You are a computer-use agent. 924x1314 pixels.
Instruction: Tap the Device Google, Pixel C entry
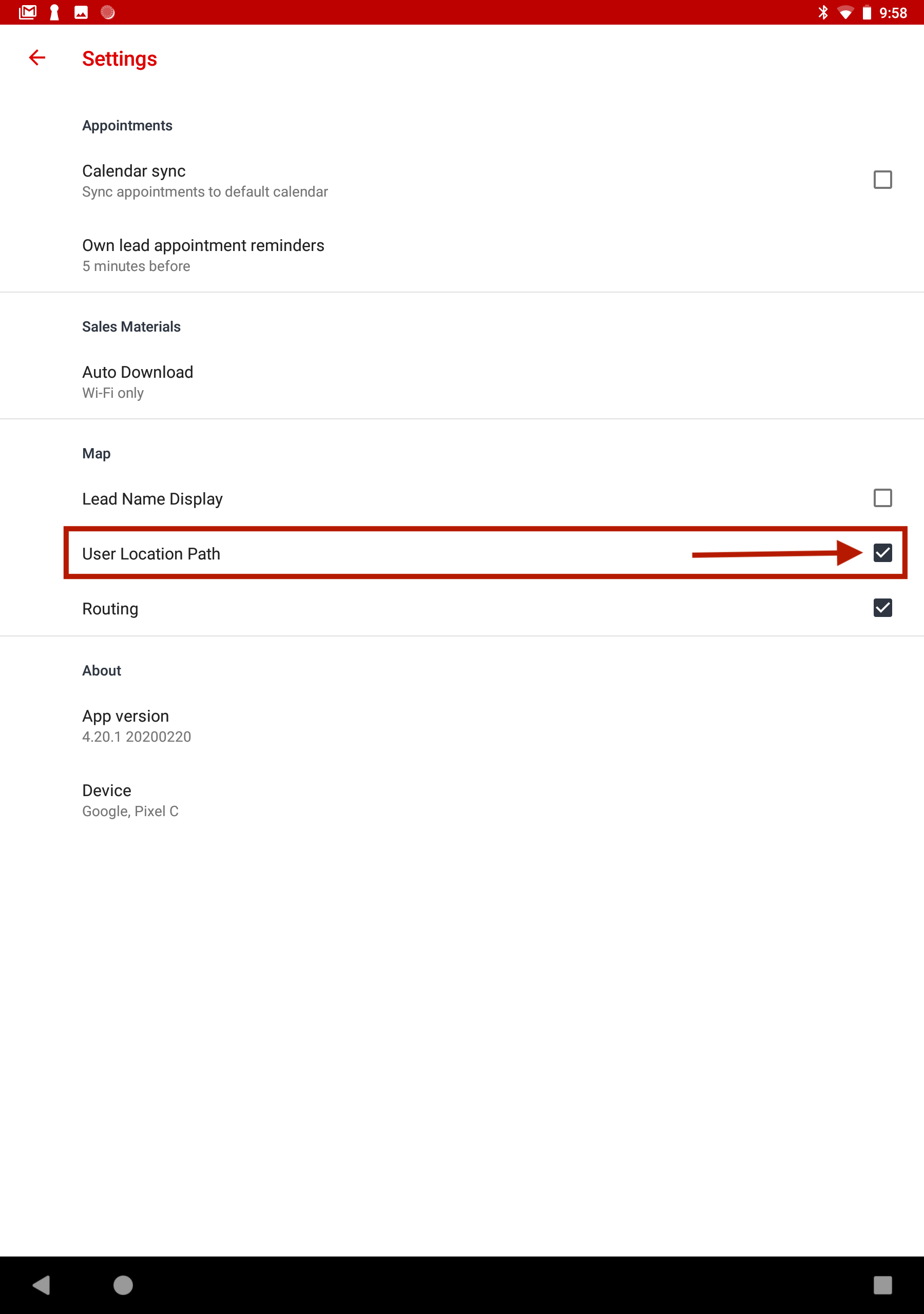(462, 800)
